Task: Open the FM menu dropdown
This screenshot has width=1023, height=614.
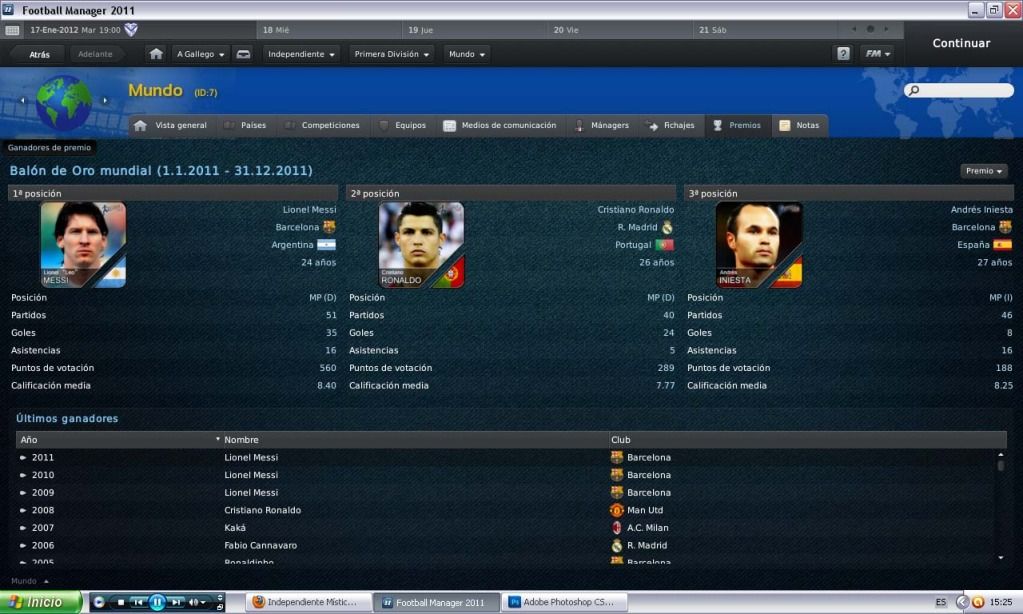Action: (x=878, y=54)
